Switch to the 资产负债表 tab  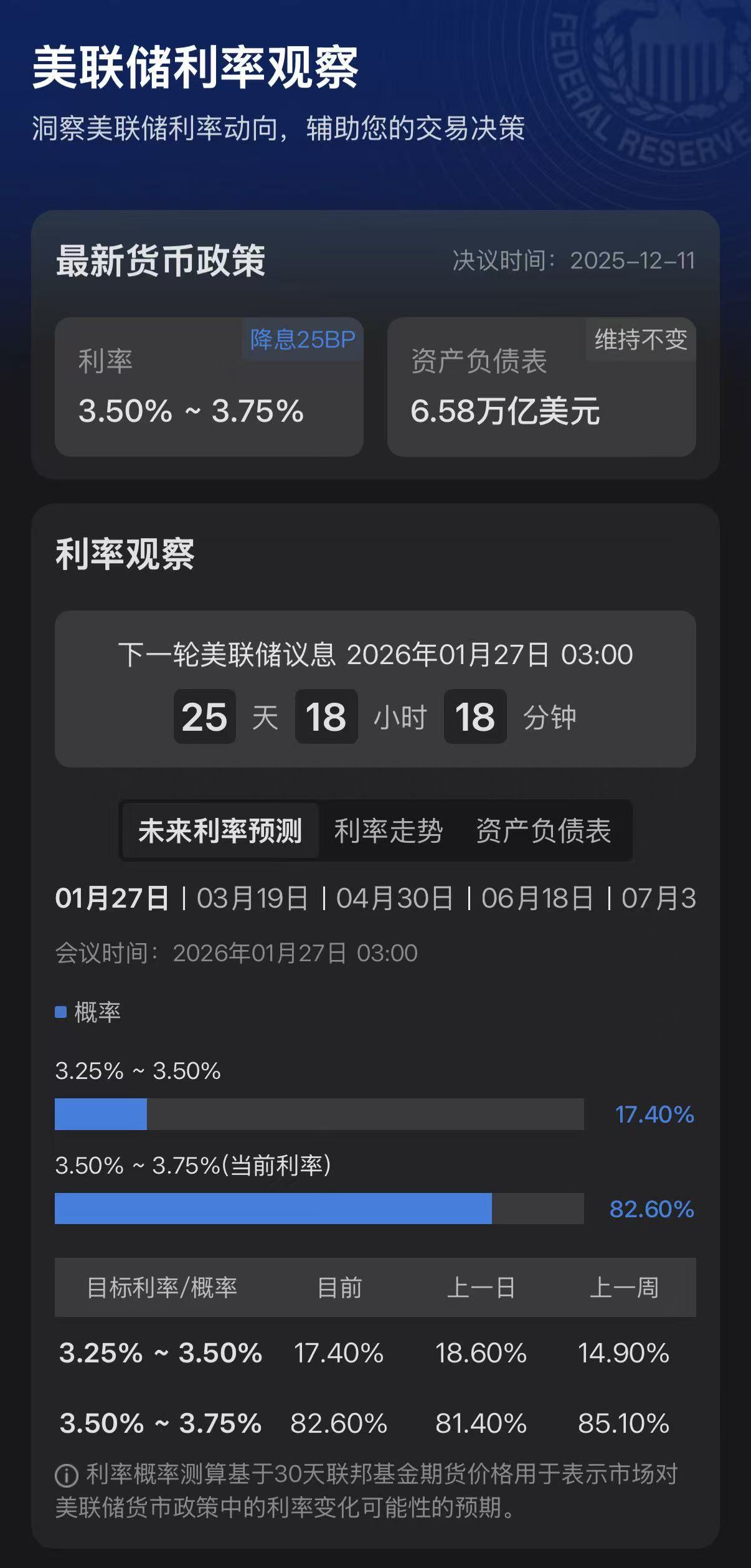pos(543,830)
